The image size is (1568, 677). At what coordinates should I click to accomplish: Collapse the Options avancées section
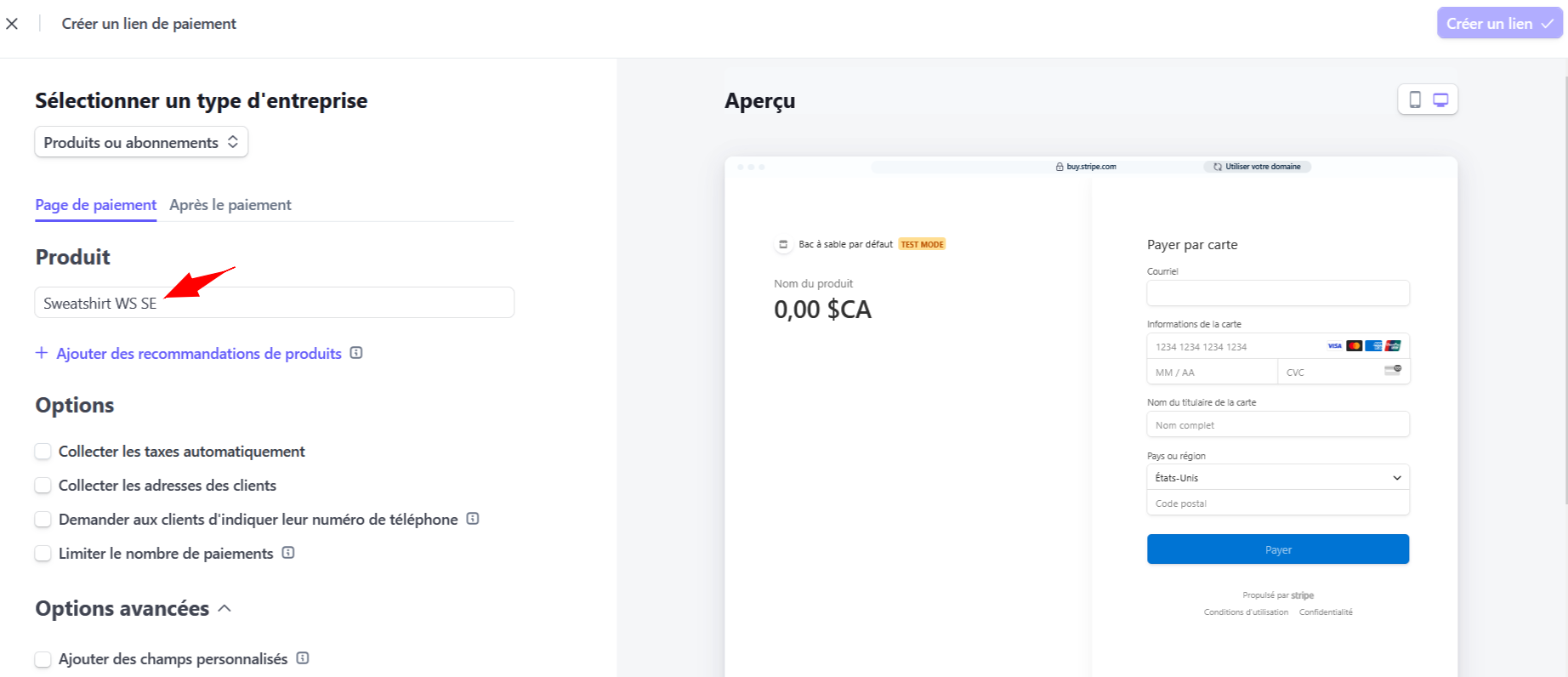[x=224, y=609]
